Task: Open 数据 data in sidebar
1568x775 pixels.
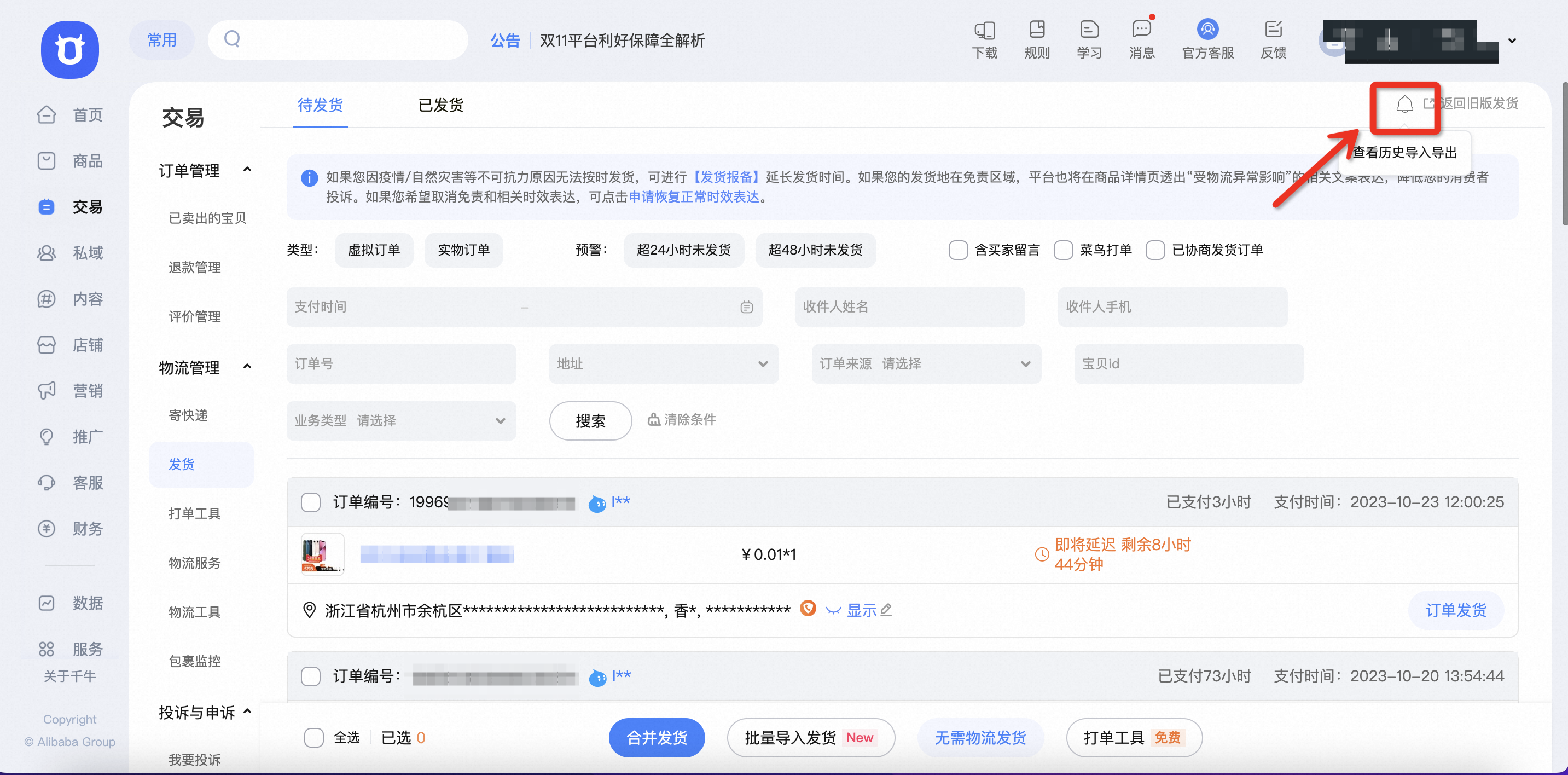Action: (70, 603)
